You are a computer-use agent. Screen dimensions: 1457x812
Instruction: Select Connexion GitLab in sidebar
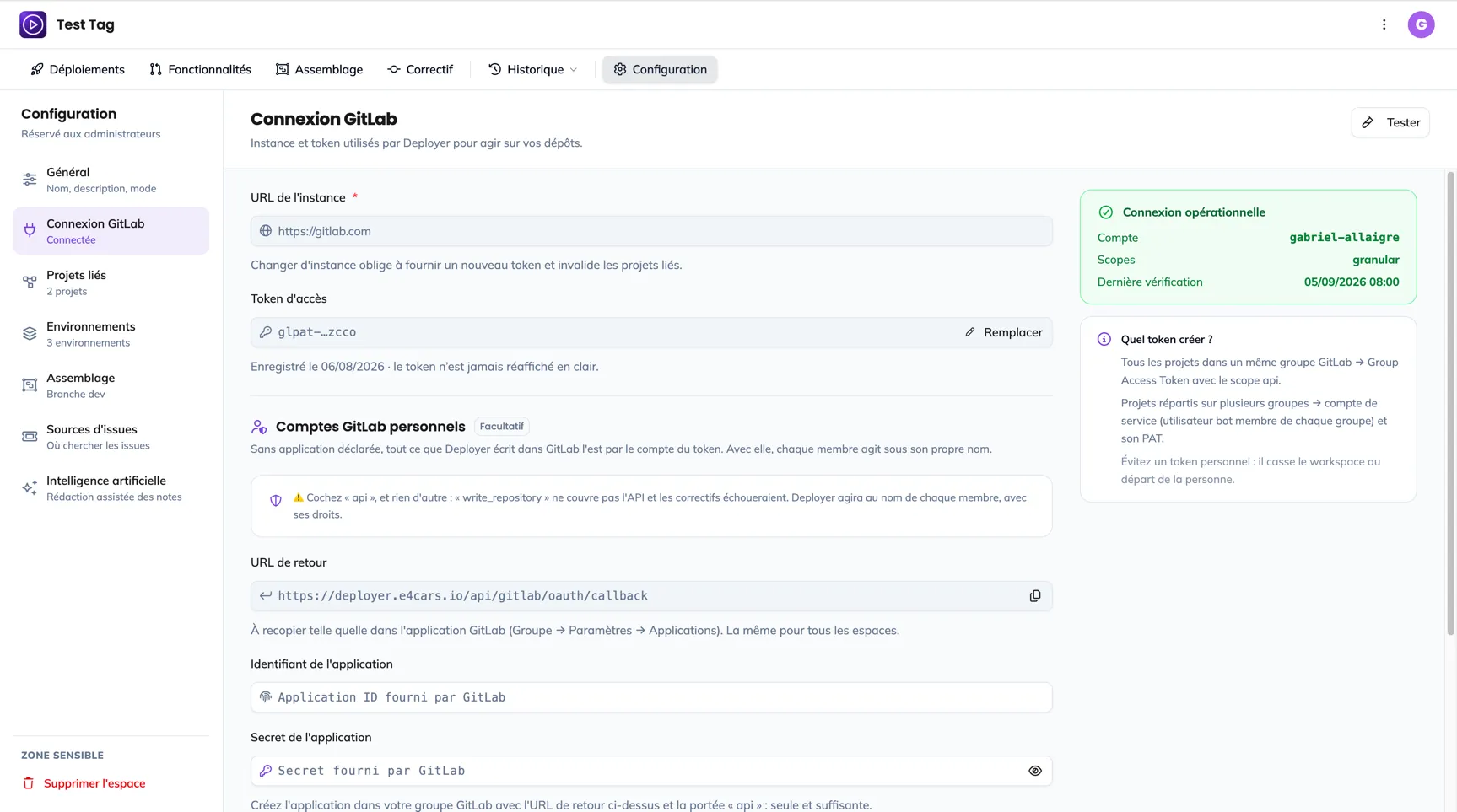pyautogui.click(x=111, y=231)
